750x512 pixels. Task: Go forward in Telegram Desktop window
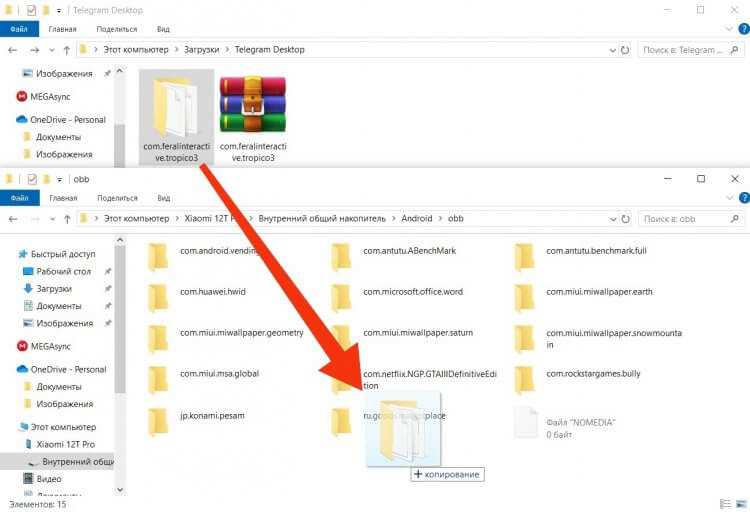(x=34, y=50)
